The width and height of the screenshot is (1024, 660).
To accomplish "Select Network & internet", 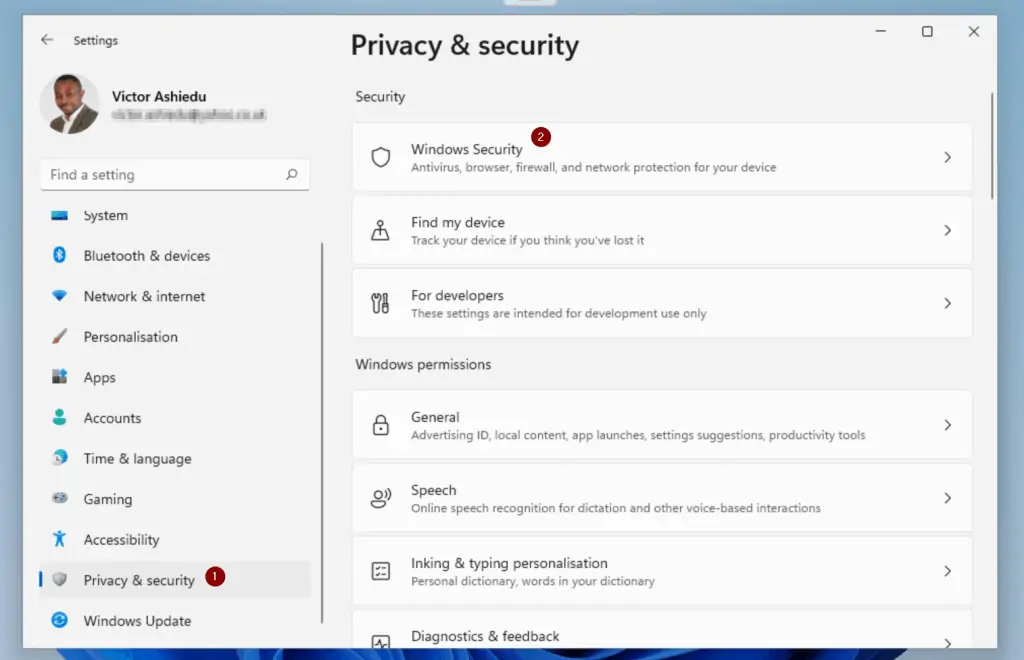I will pyautogui.click(x=175, y=296).
